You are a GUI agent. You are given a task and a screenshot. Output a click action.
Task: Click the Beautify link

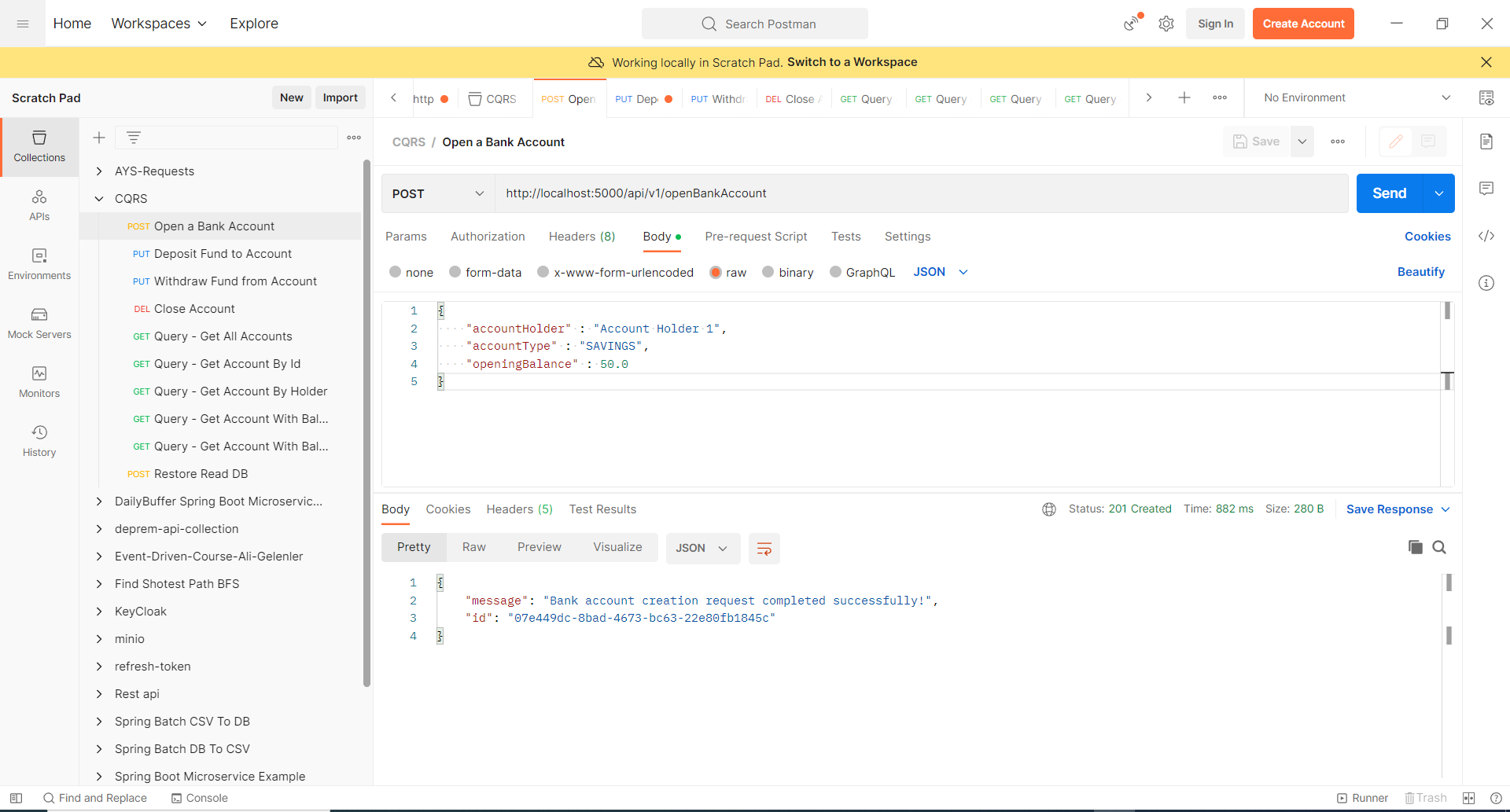tap(1420, 272)
